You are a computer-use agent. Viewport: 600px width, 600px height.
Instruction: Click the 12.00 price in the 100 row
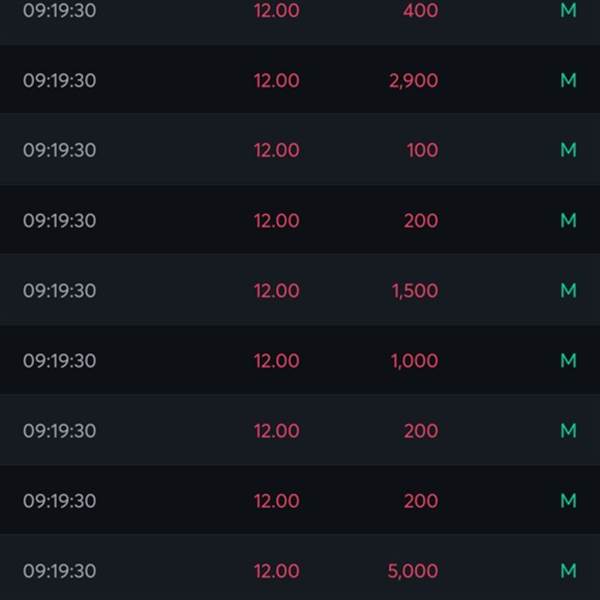pos(277,150)
